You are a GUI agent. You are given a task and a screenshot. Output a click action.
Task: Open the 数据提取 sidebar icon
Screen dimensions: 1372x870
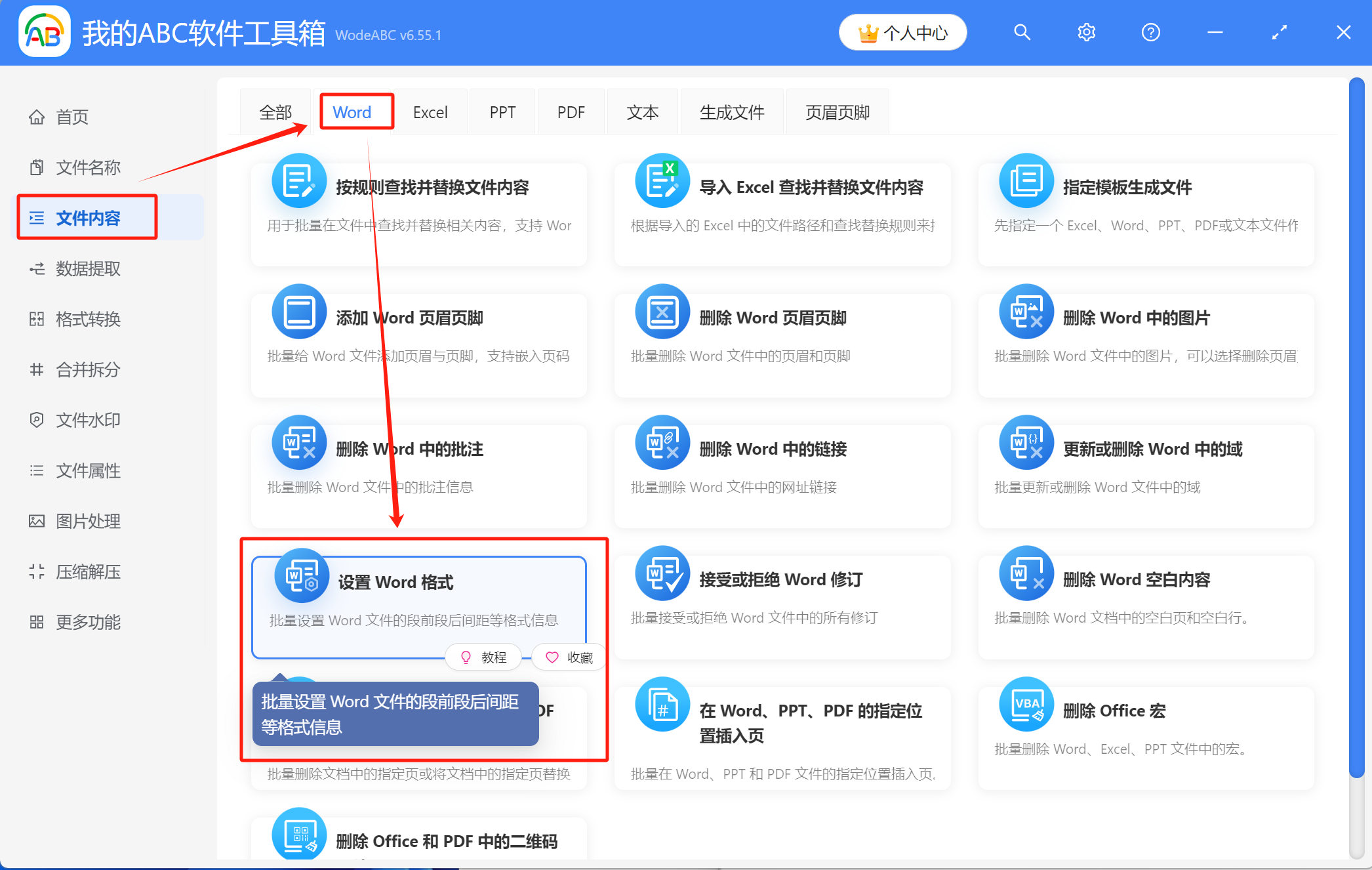tap(37, 268)
